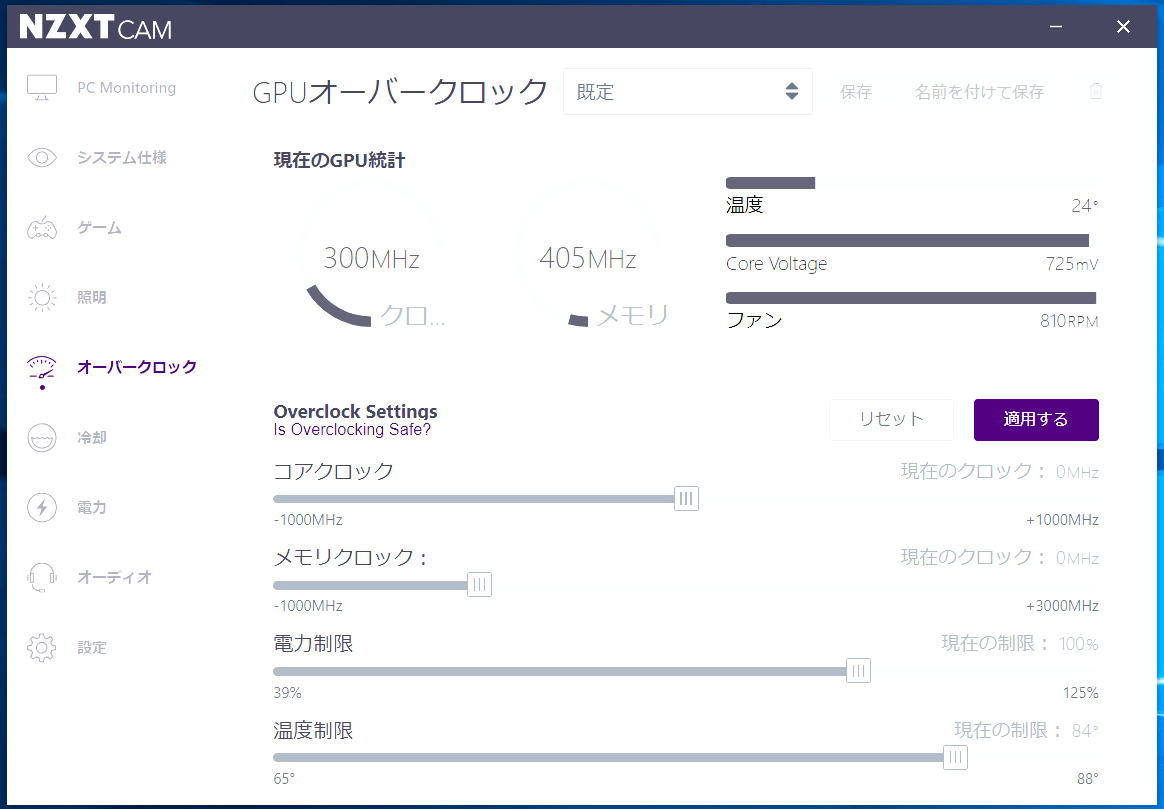The width and height of the screenshot is (1164, 809).
Task: Click the 300MHz clock gauge
Action: pos(371,258)
